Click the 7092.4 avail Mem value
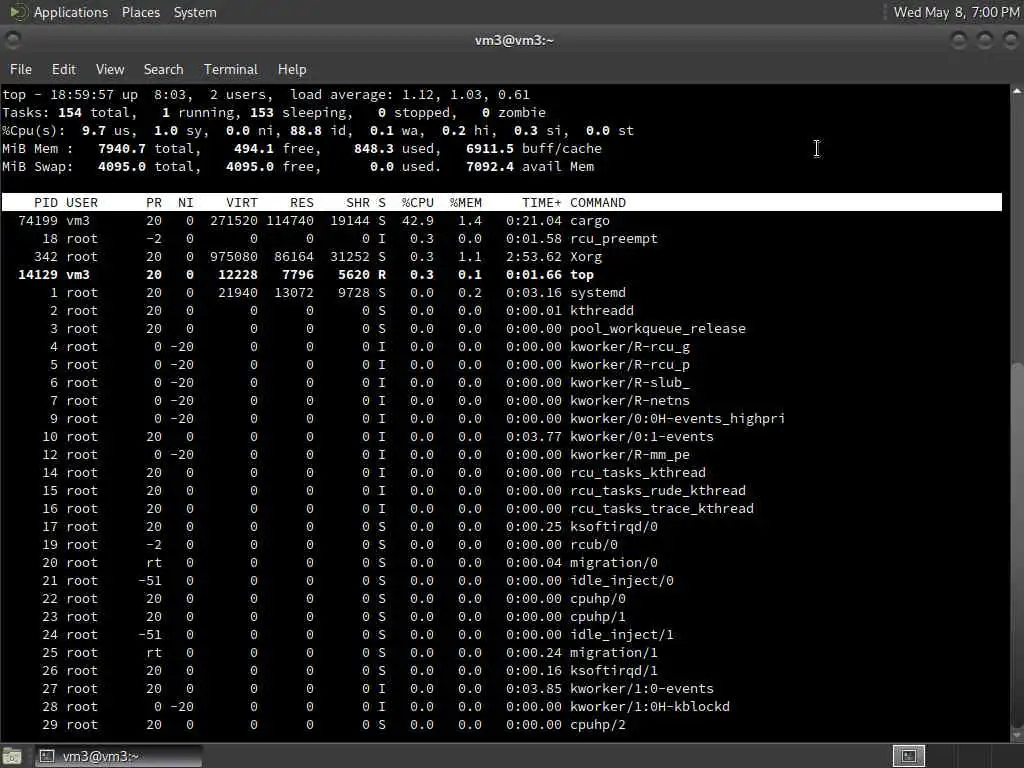 coord(490,167)
